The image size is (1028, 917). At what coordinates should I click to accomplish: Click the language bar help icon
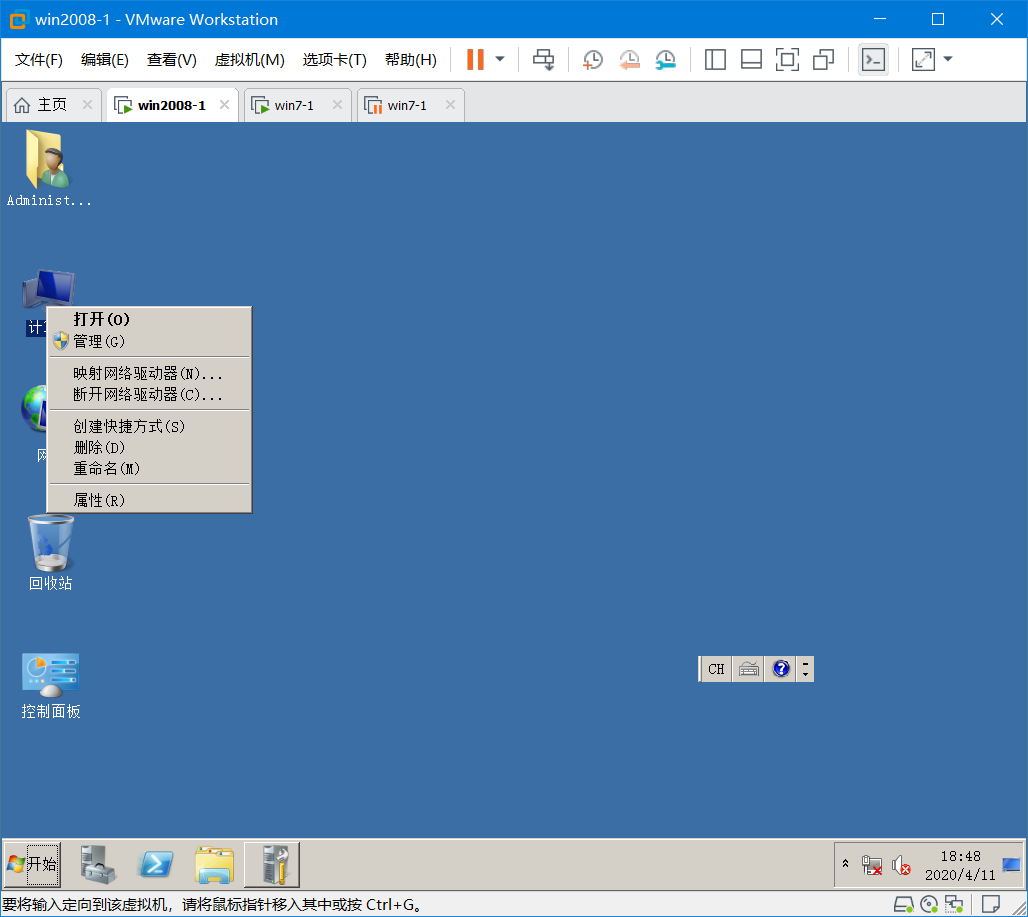click(x=780, y=669)
